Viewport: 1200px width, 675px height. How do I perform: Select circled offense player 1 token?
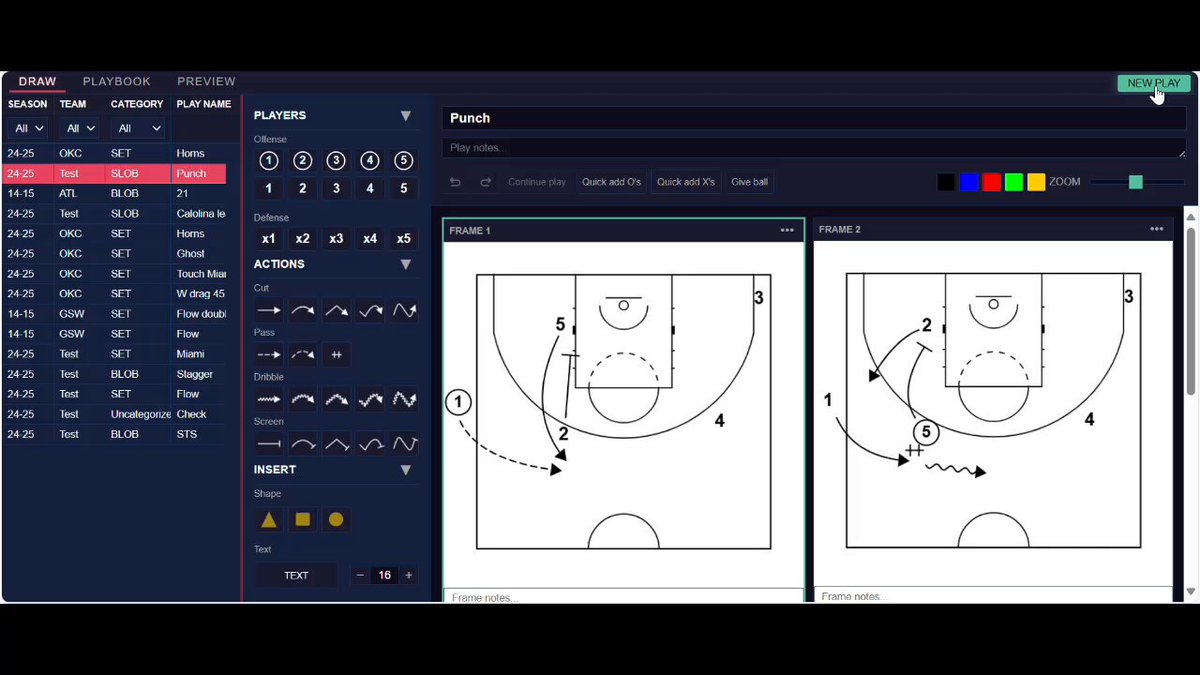(268, 161)
